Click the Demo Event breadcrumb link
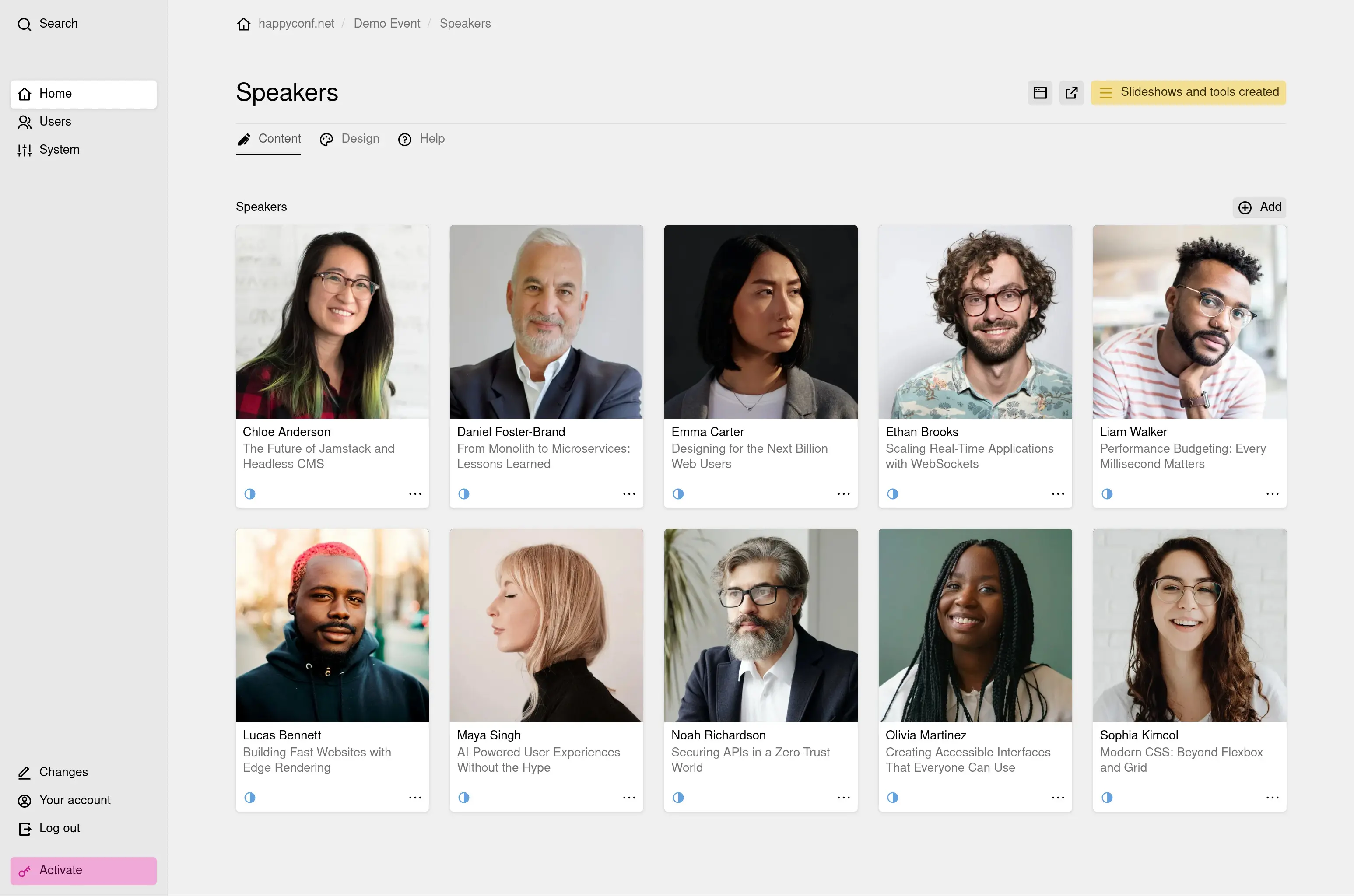 click(387, 24)
